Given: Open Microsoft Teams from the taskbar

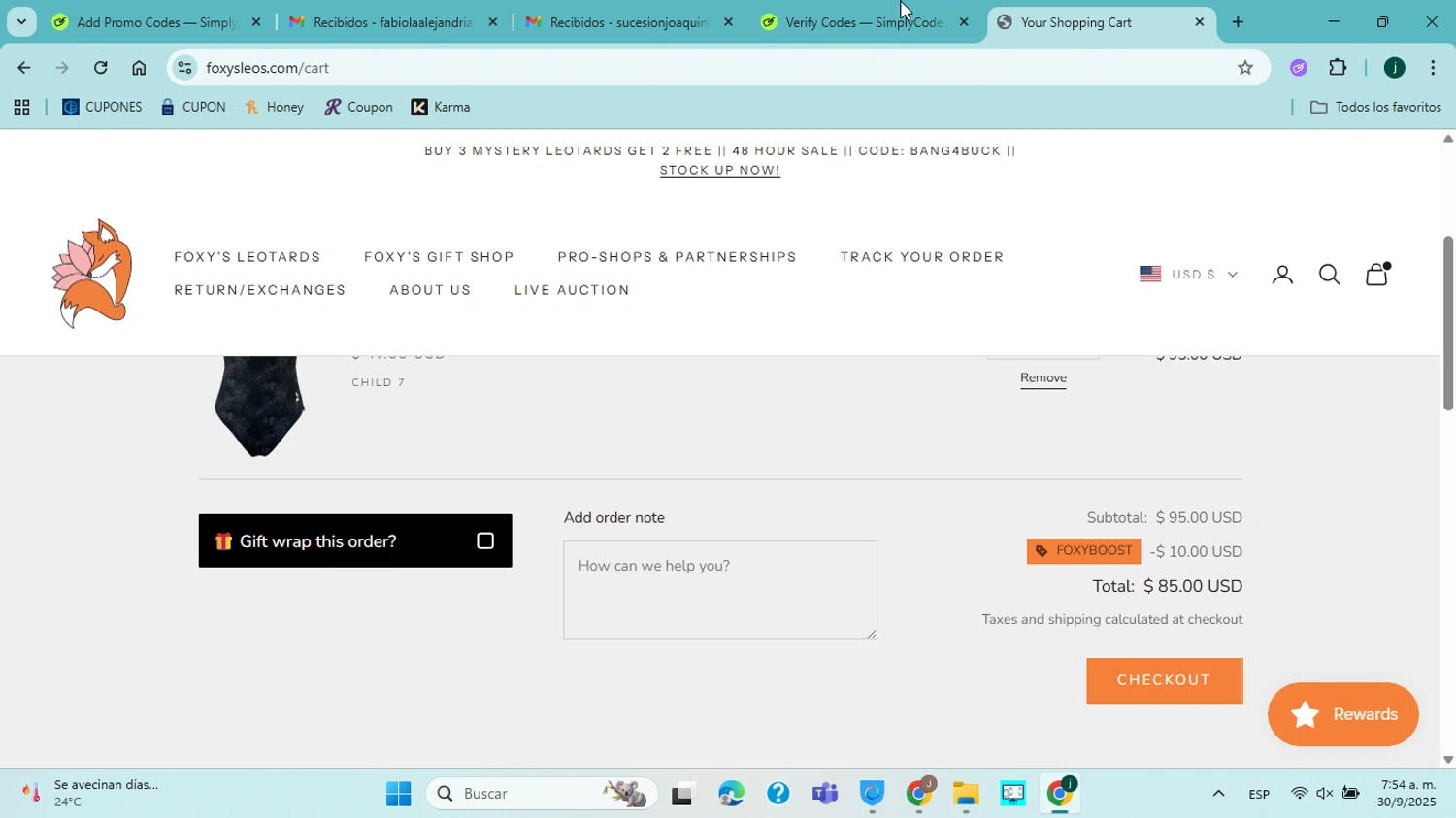Looking at the screenshot, I should pyautogui.click(x=825, y=794).
